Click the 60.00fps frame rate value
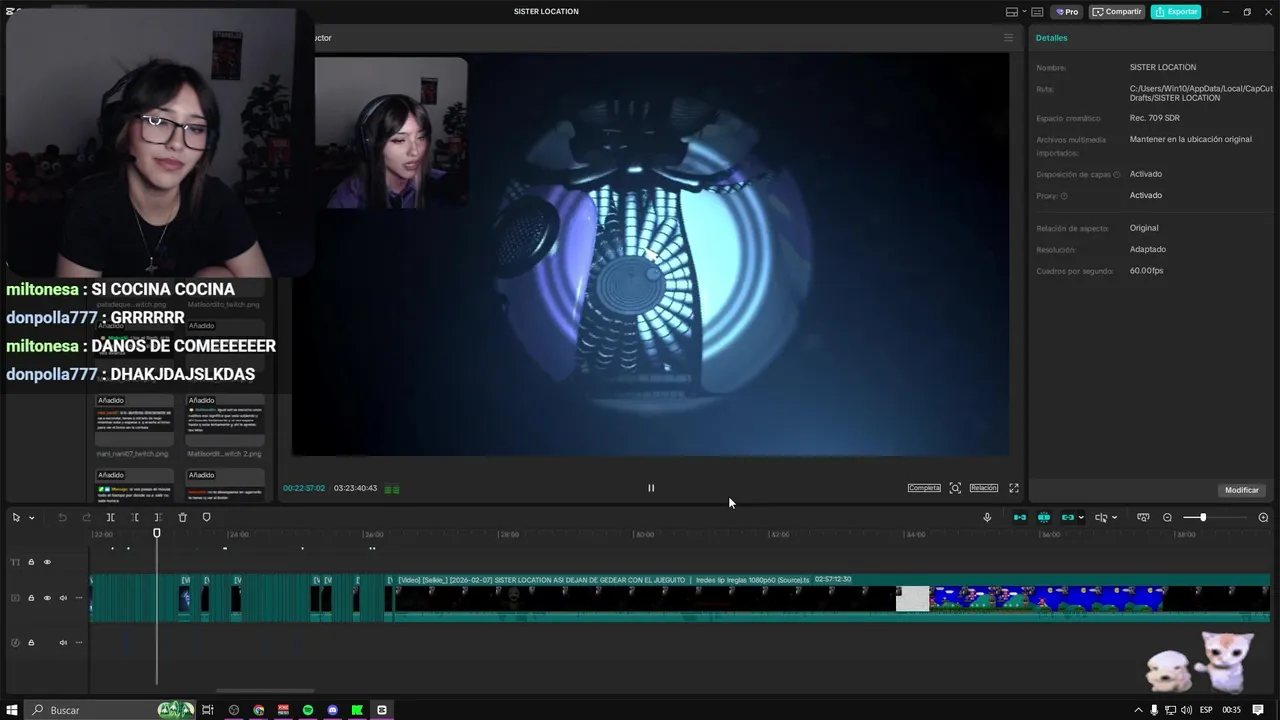This screenshot has height=720, width=1280. tap(1146, 271)
